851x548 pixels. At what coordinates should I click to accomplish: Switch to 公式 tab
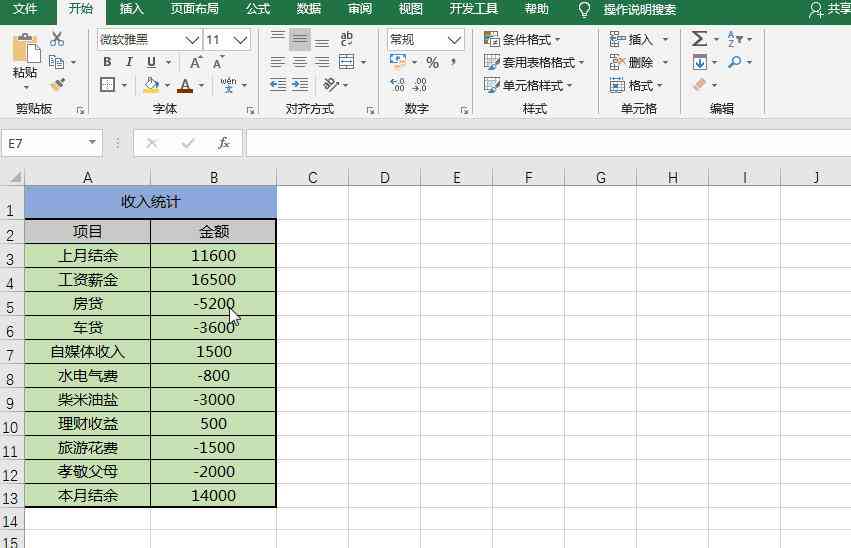pos(258,9)
